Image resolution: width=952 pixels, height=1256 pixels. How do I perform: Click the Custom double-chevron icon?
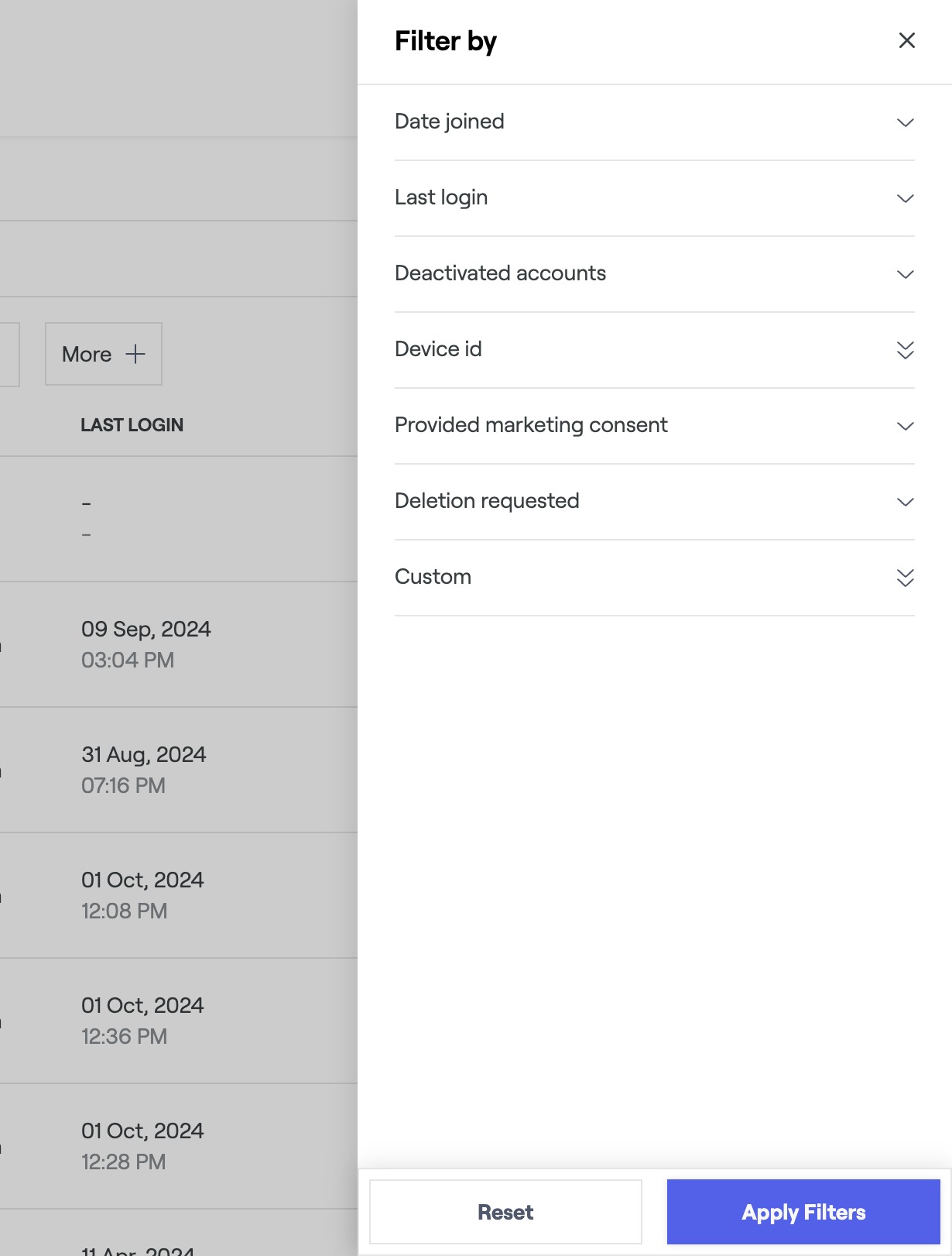tap(905, 578)
